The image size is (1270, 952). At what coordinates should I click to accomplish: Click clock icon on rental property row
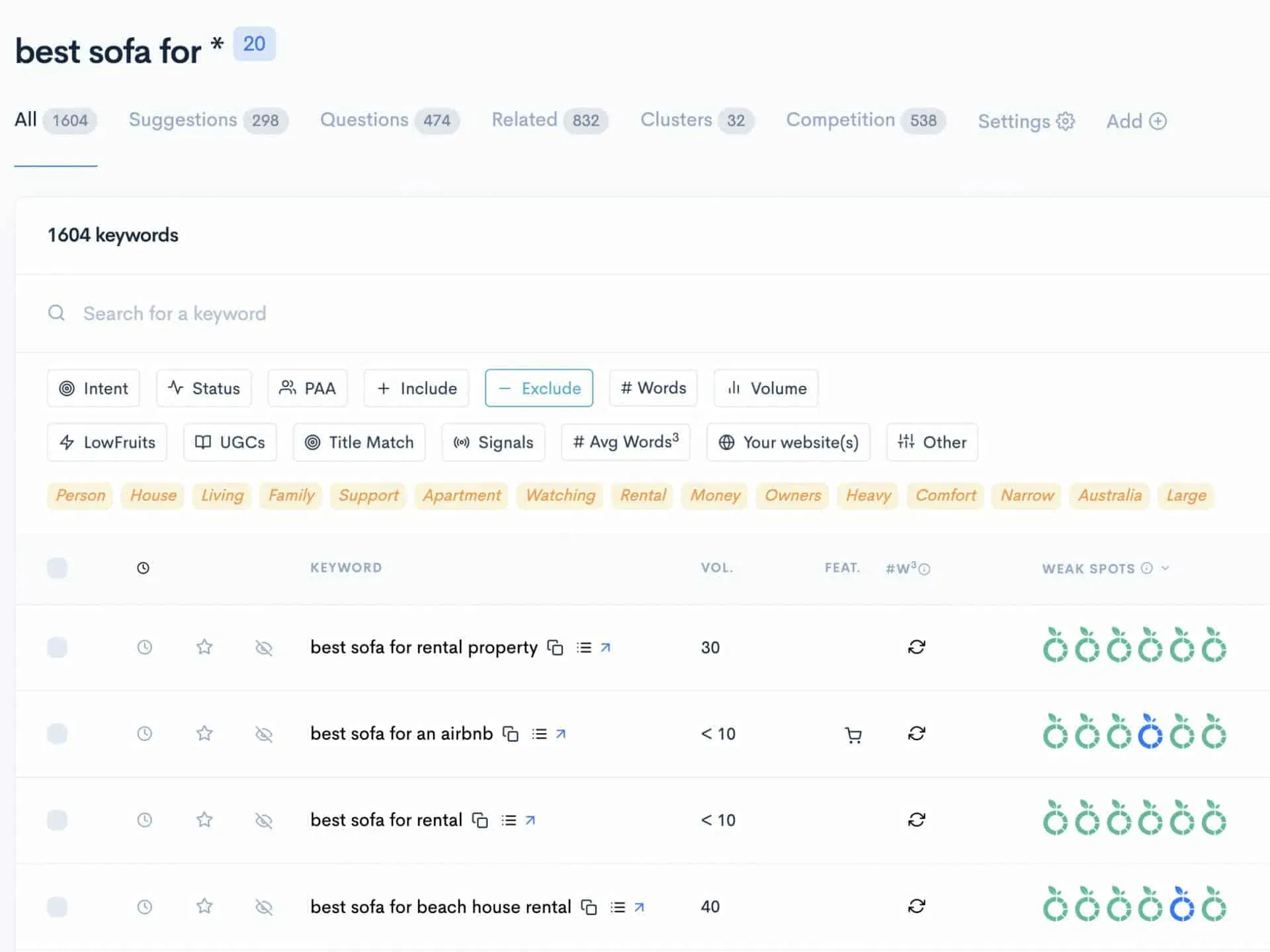(x=144, y=647)
